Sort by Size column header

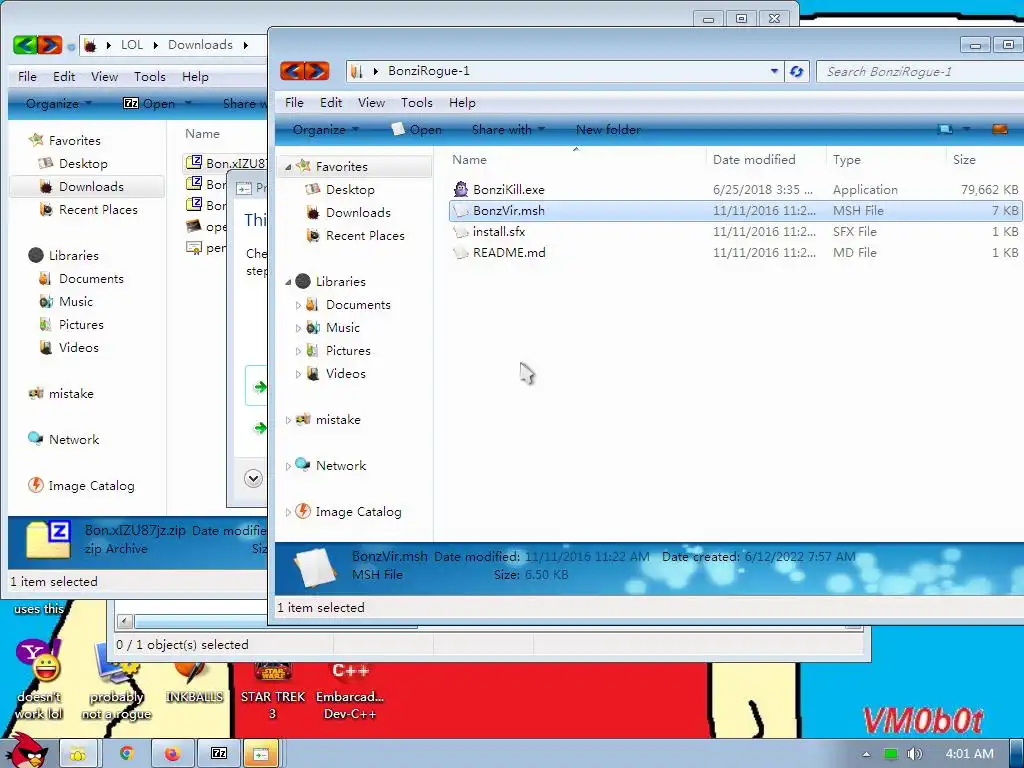[x=964, y=159]
